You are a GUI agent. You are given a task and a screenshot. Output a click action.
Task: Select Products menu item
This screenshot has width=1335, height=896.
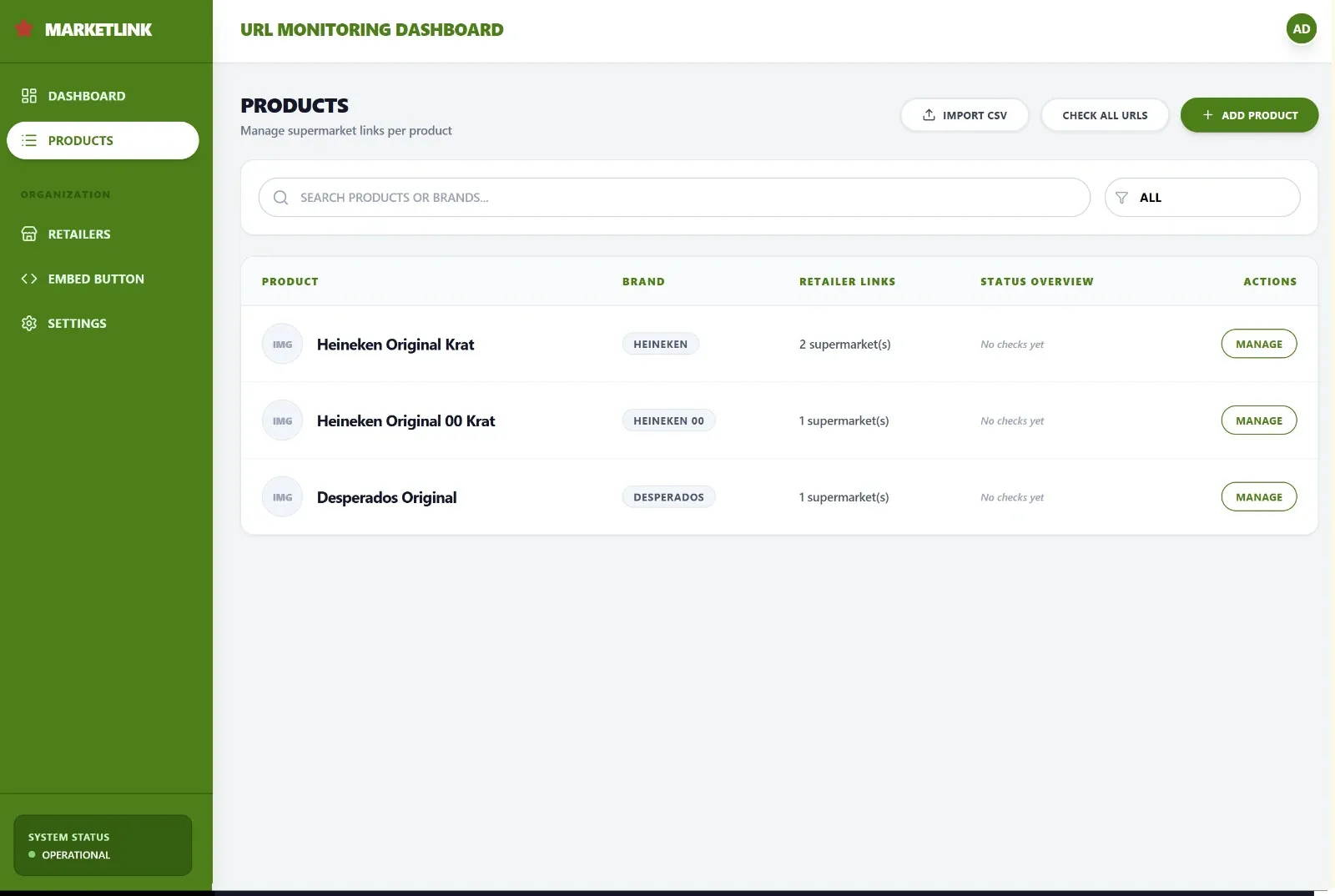click(x=103, y=140)
